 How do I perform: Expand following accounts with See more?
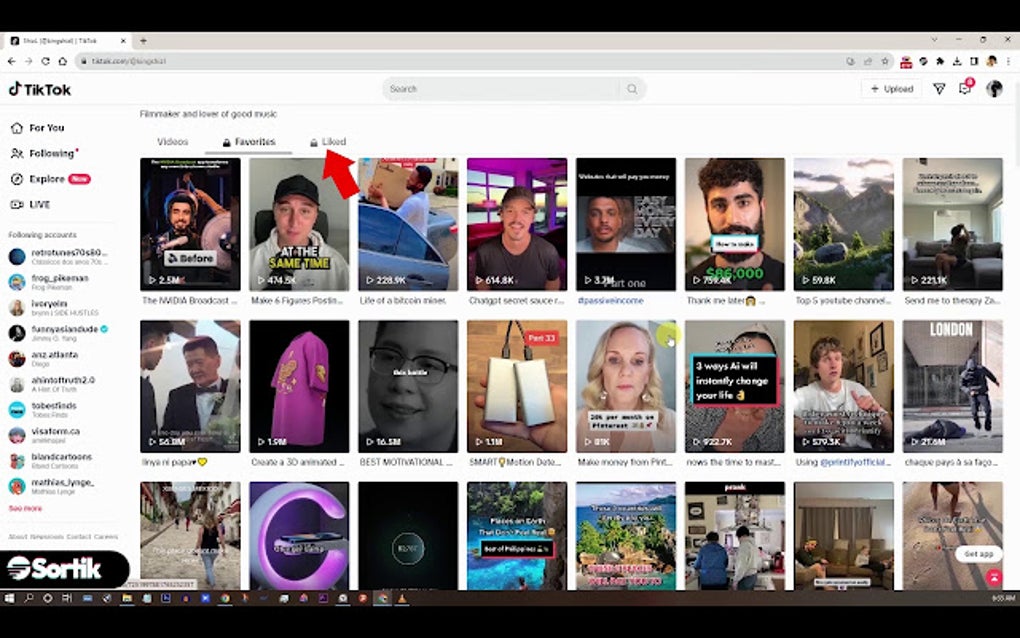pyautogui.click(x=25, y=509)
